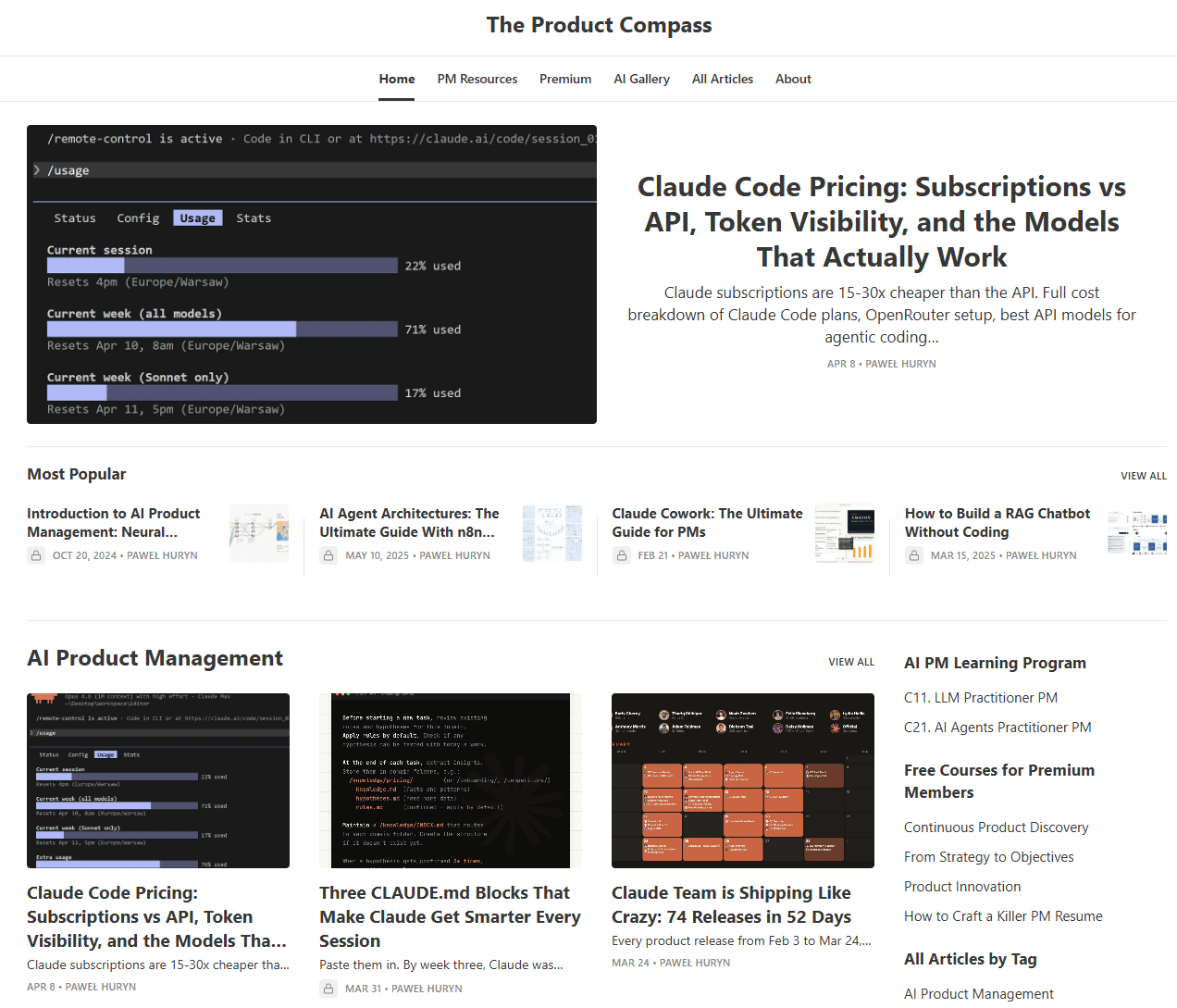Click View All next to Most Popular
The height and width of the screenshot is (1008, 1177).
click(x=1144, y=476)
